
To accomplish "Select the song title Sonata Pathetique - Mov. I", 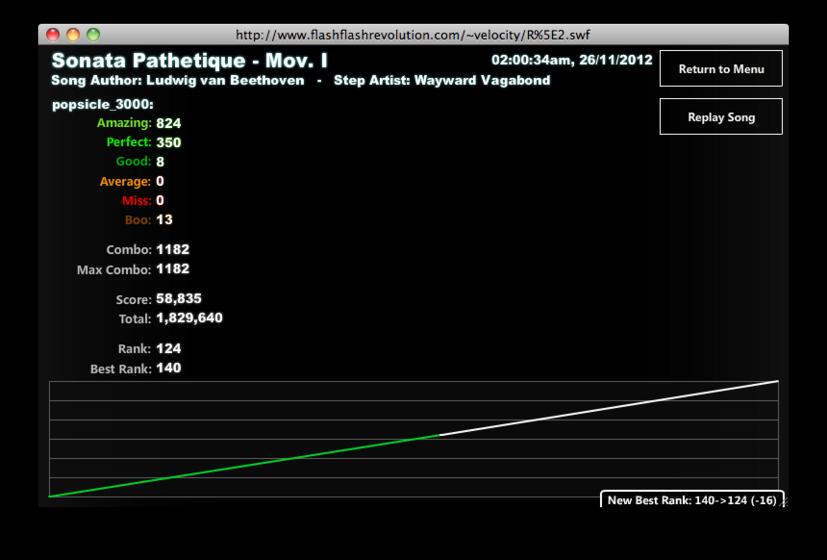I will (189, 61).
